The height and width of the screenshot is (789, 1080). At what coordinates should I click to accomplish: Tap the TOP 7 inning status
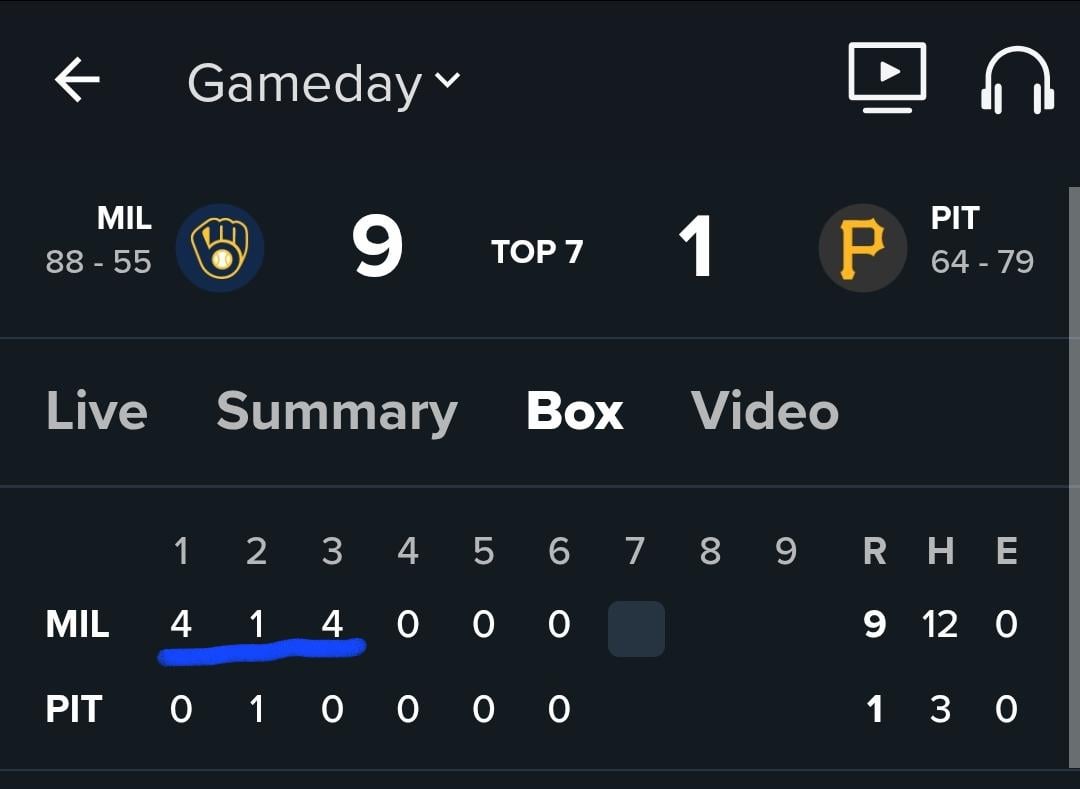click(537, 252)
